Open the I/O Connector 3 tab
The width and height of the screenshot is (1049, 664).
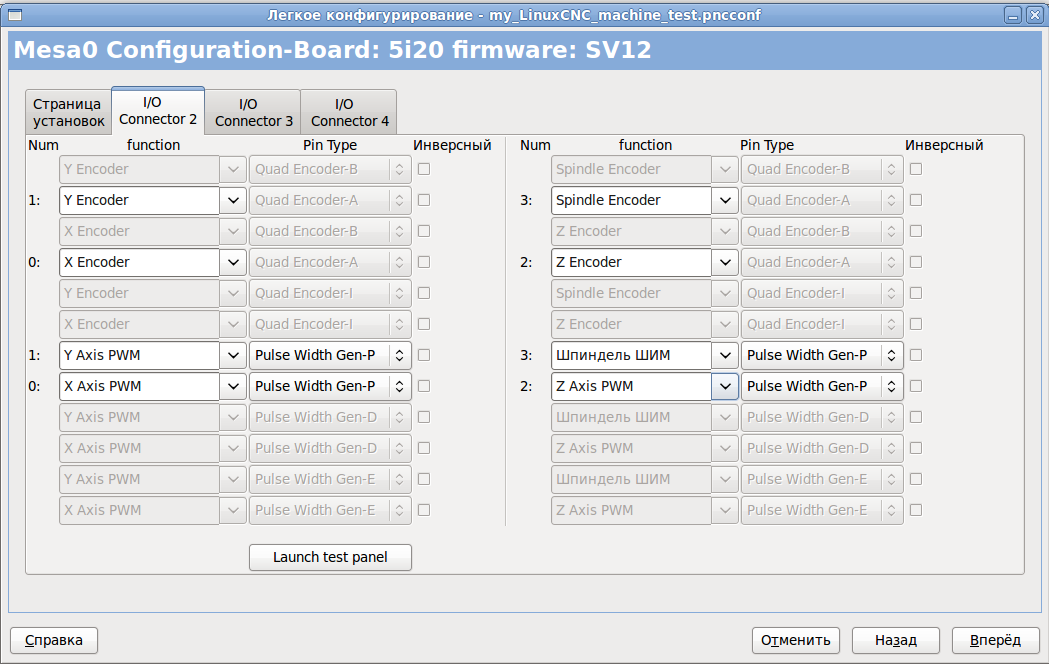253,112
